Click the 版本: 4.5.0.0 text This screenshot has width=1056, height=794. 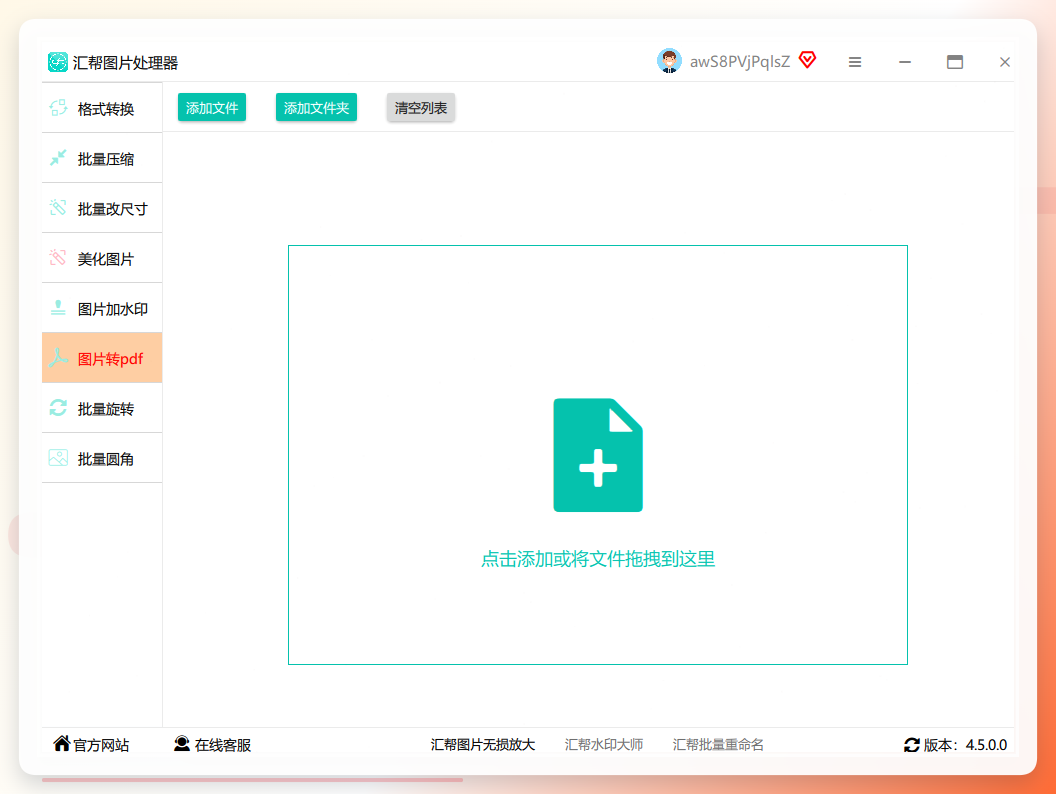(x=965, y=745)
